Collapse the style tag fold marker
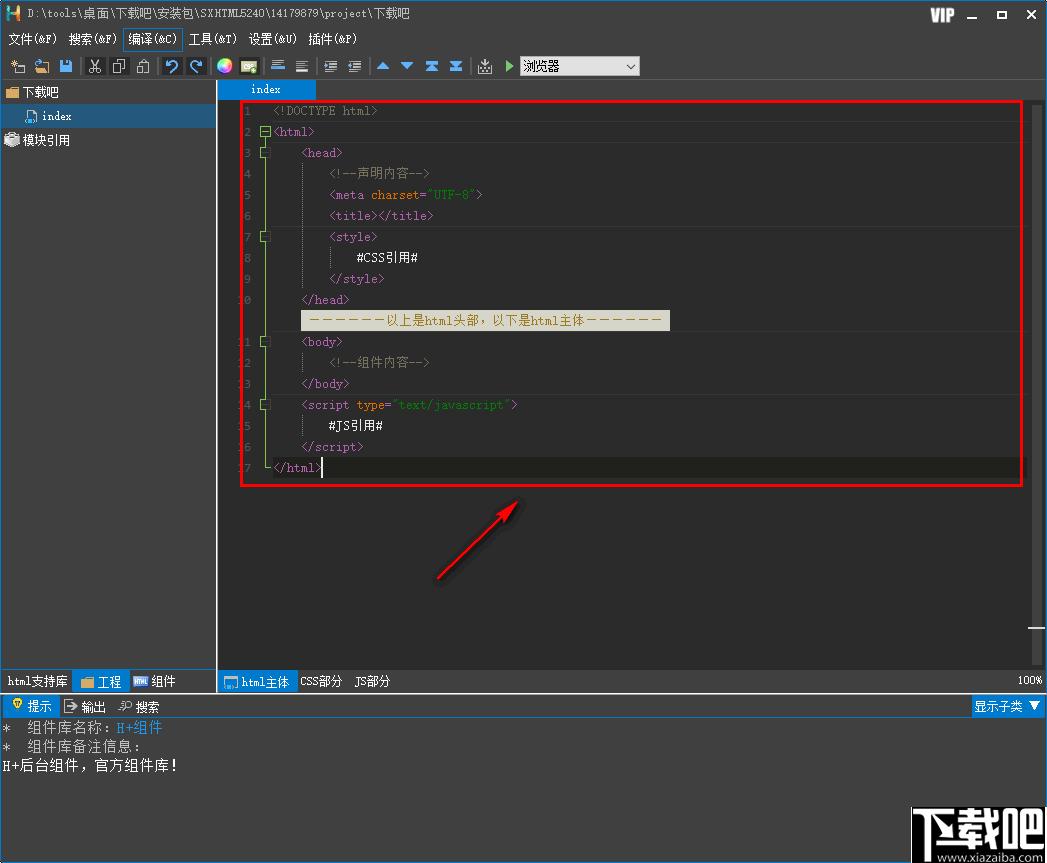The height and width of the screenshot is (863, 1047). (265, 236)
